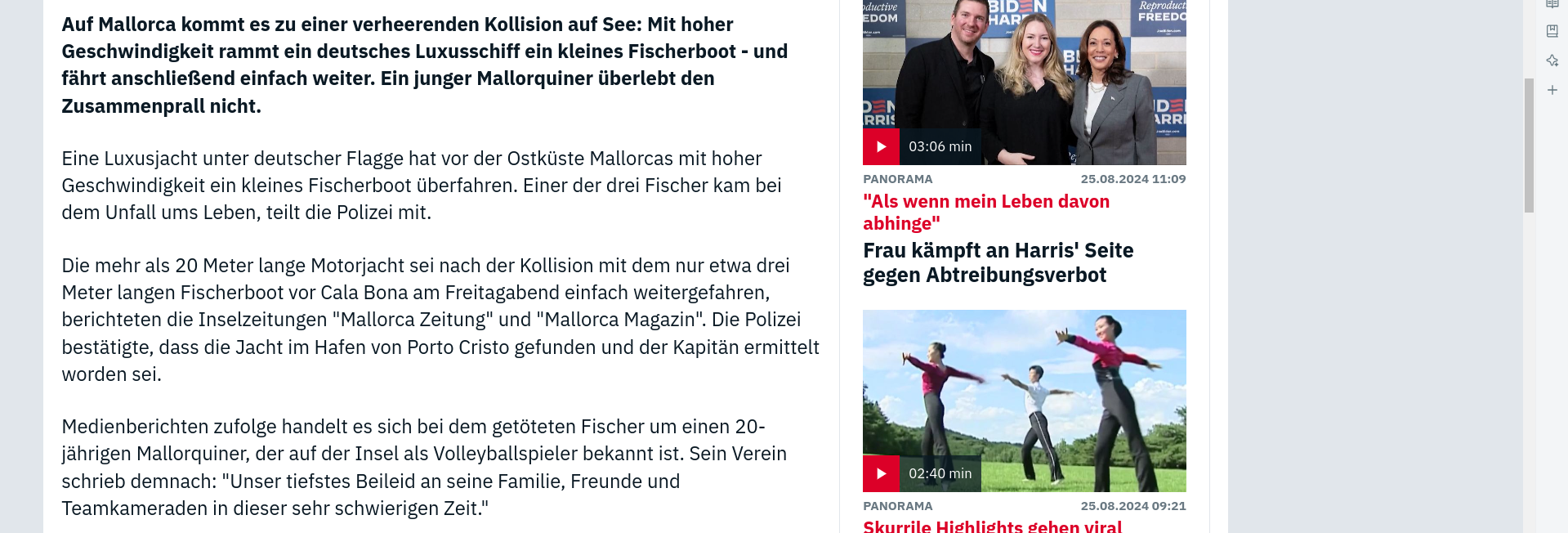Click the date 25.08.2024 11:09
The height and width of the screenshot is (533, 1568).
click(x=1133, y=179)
